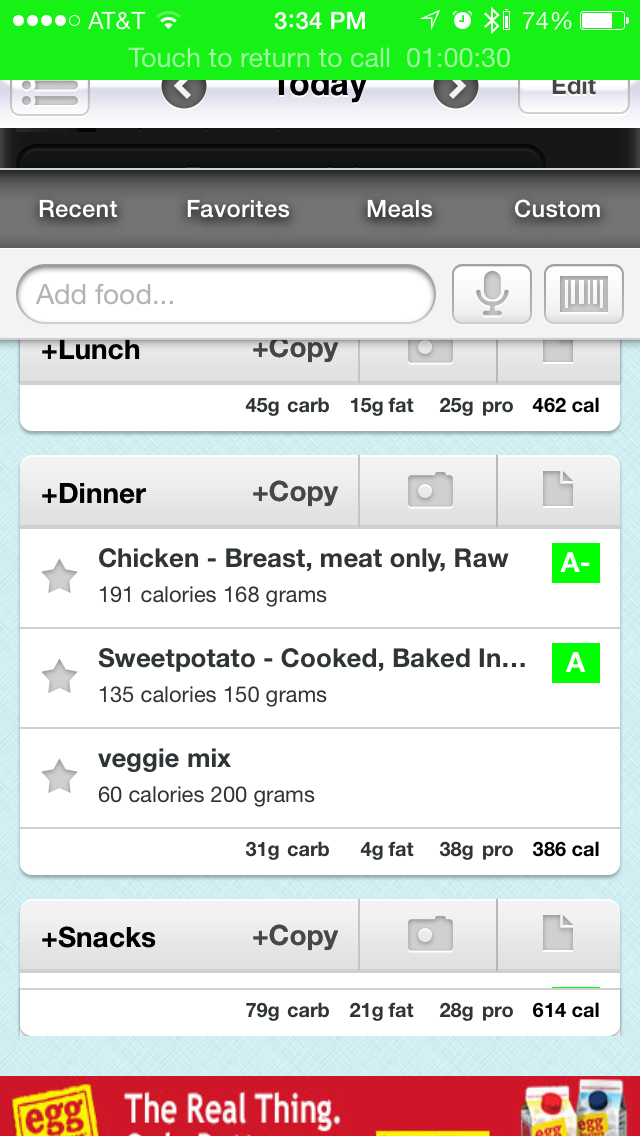This screenshot has width=640, height=1136.
Task: Tap the camera icon in Lunch header
Action: point(430,351)
